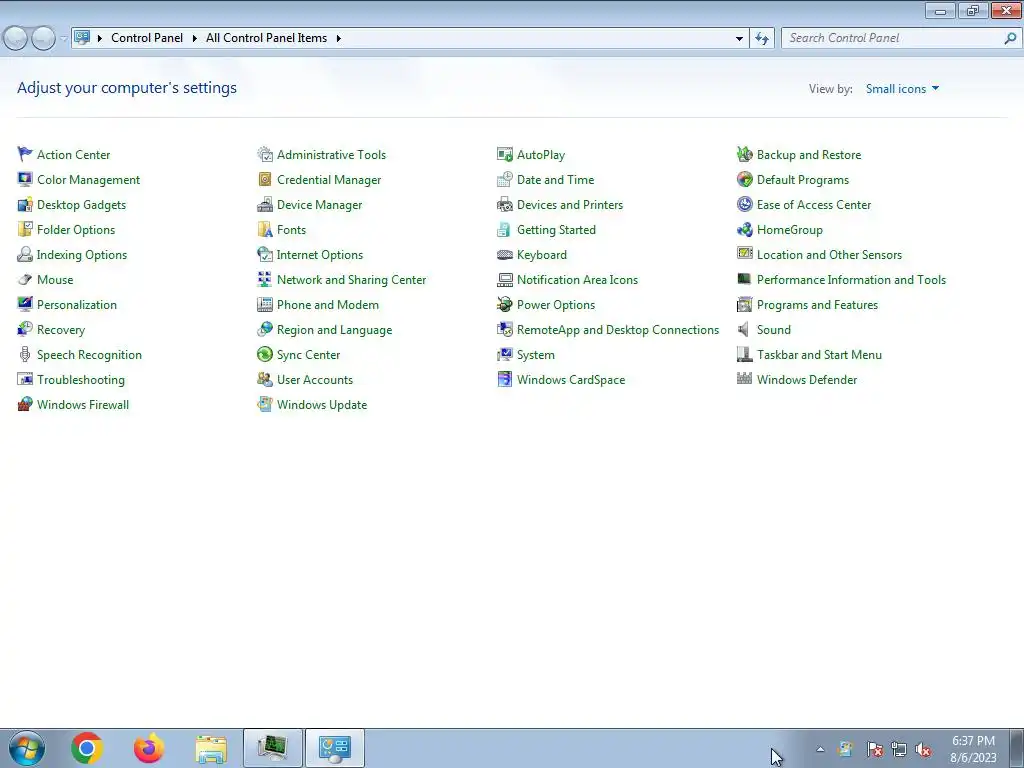Open the Windows Start orb

pos(27,748)
